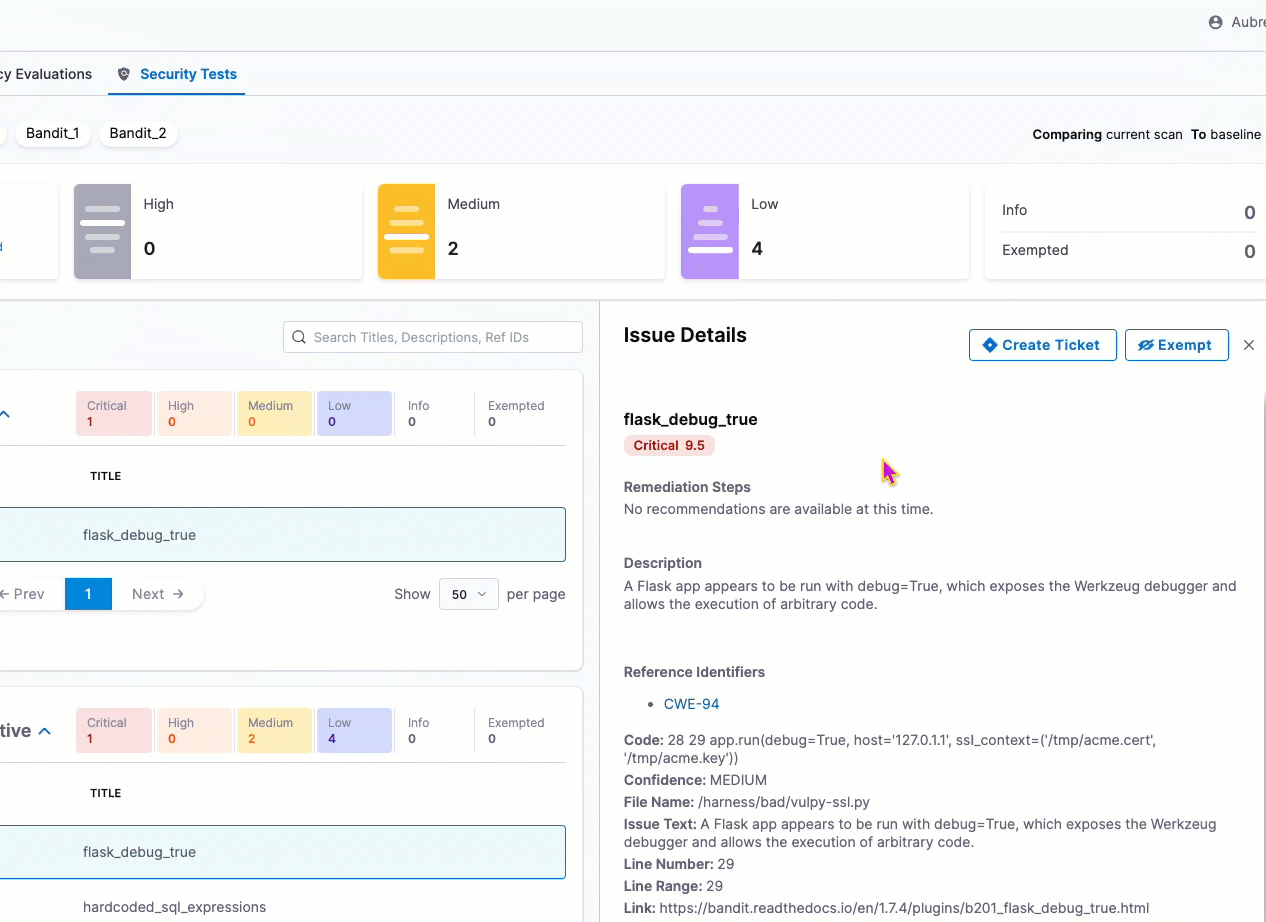Collapse the group chevron beside "tive"
The height and width of the screenshot is (922, 1266).
click(44, 731)
